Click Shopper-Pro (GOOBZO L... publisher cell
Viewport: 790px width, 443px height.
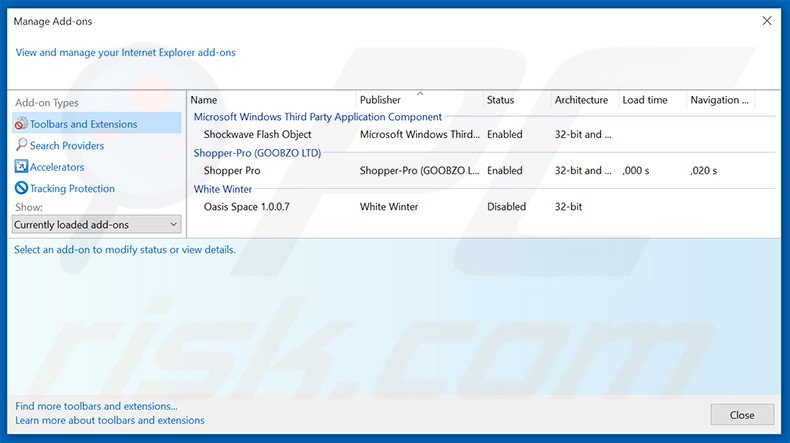tap(420, 170)
